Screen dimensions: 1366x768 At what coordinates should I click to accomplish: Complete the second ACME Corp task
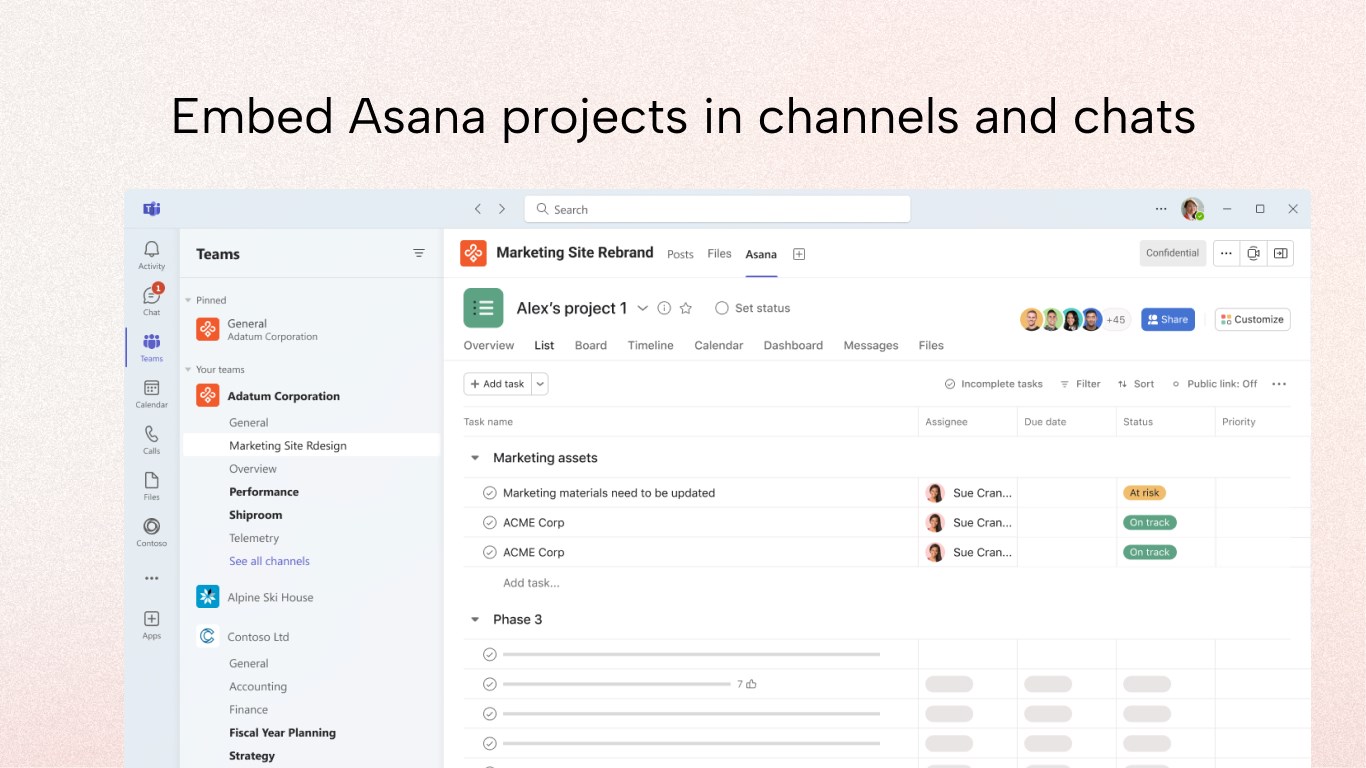click(490, 552)
